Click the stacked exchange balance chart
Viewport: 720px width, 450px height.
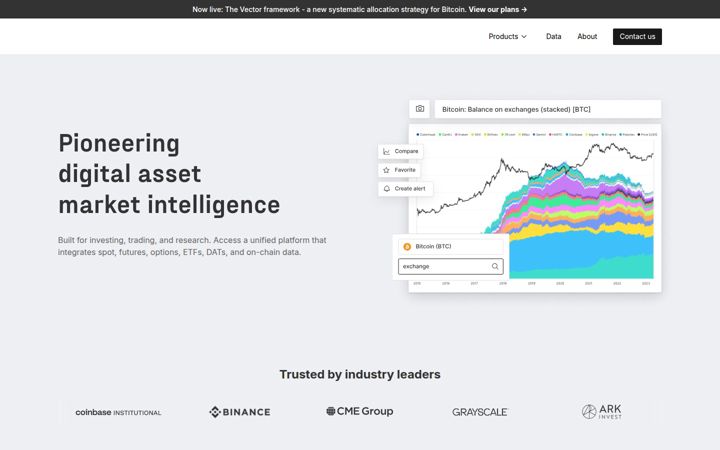pyautogui.click(x=535, y=208)
